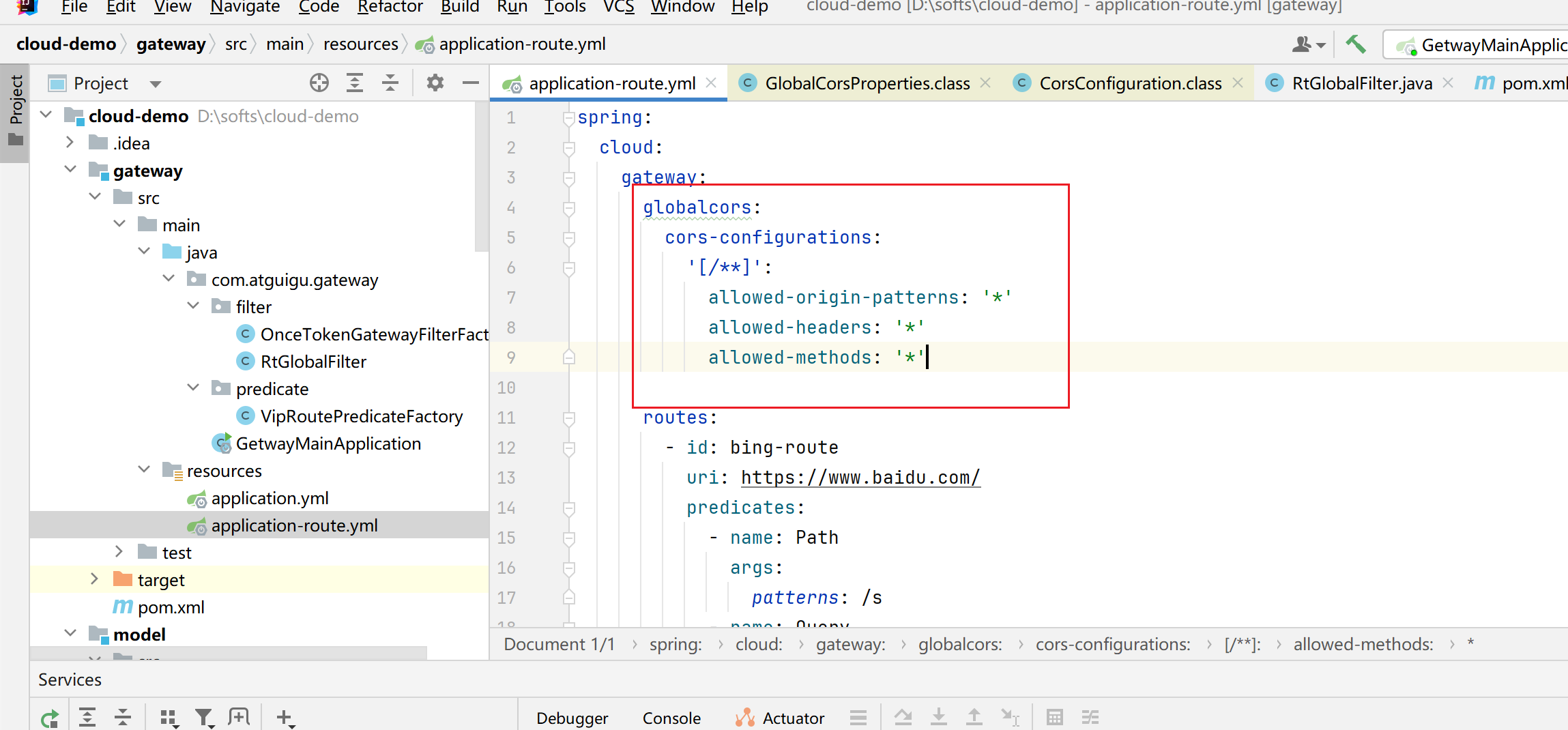Click Run to Cursor debugger icon
The width and height of the screenshot is (1568, 730).
[1011, 717]
